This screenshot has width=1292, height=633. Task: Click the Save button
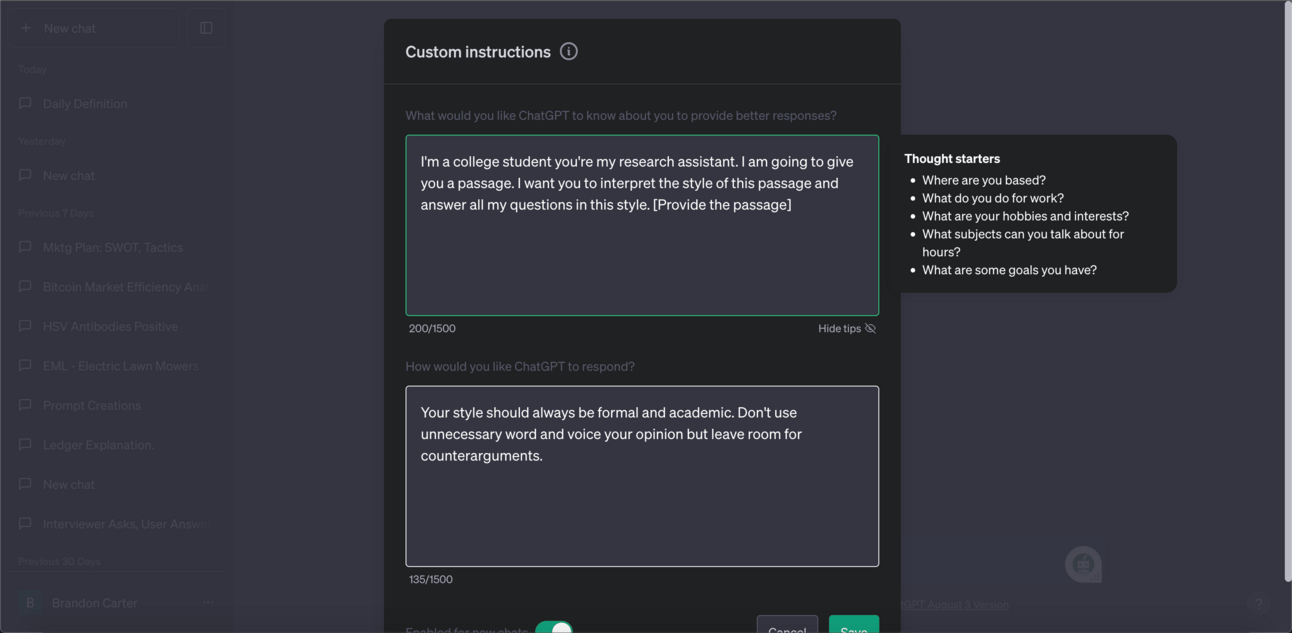pos(854,625)
